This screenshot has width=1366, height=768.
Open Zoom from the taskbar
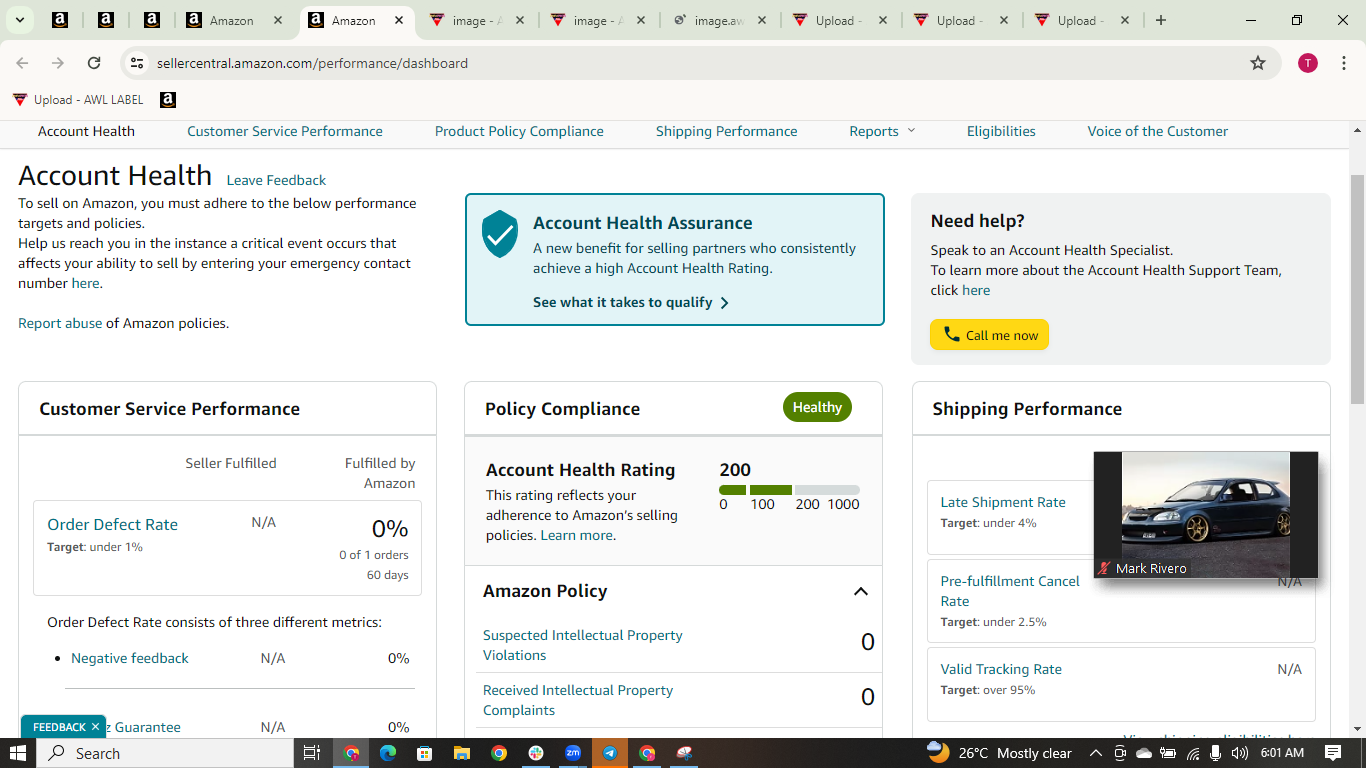[x=573, y=753]
